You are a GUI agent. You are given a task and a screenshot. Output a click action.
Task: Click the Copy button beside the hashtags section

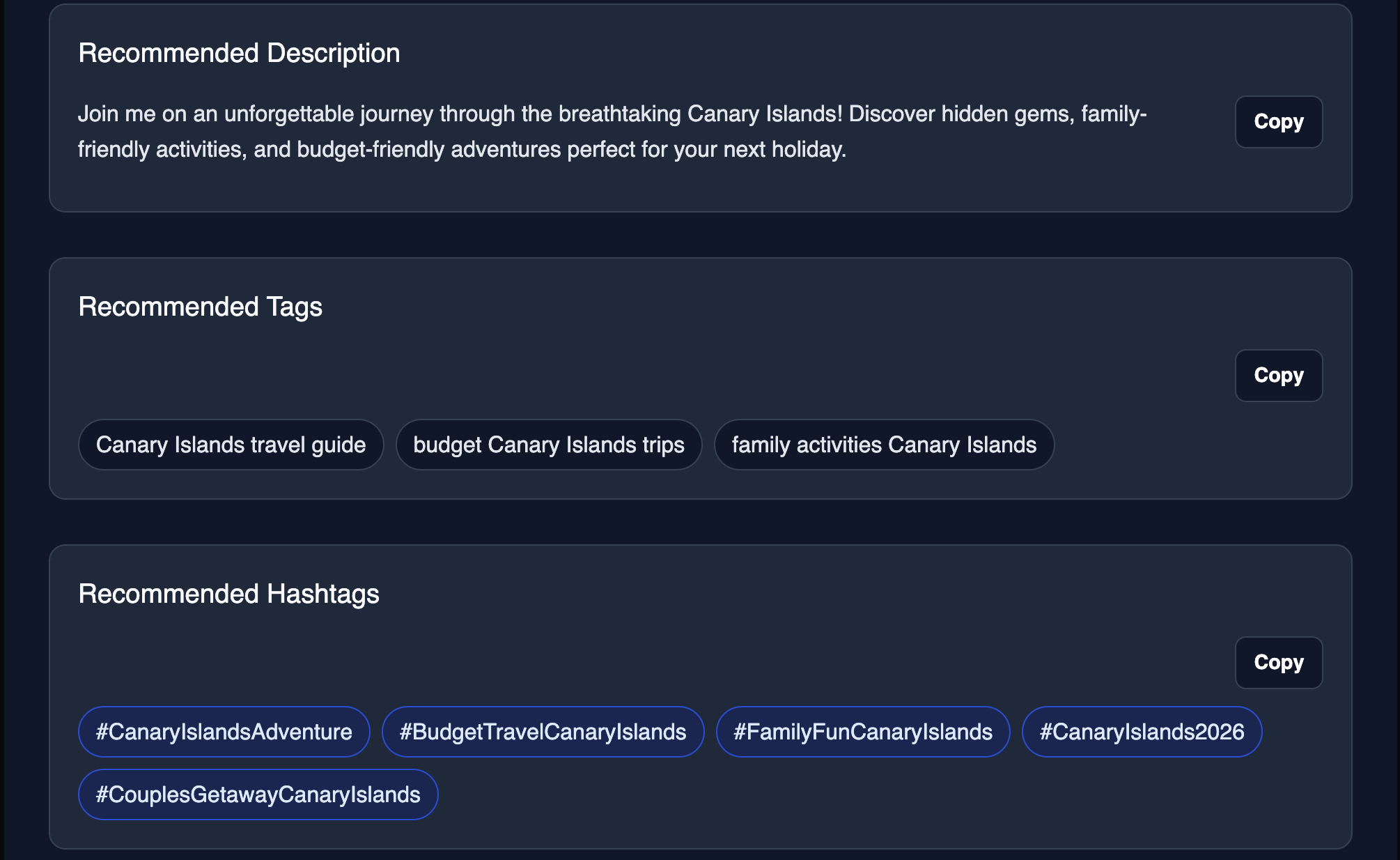(x=1278, y=663)
